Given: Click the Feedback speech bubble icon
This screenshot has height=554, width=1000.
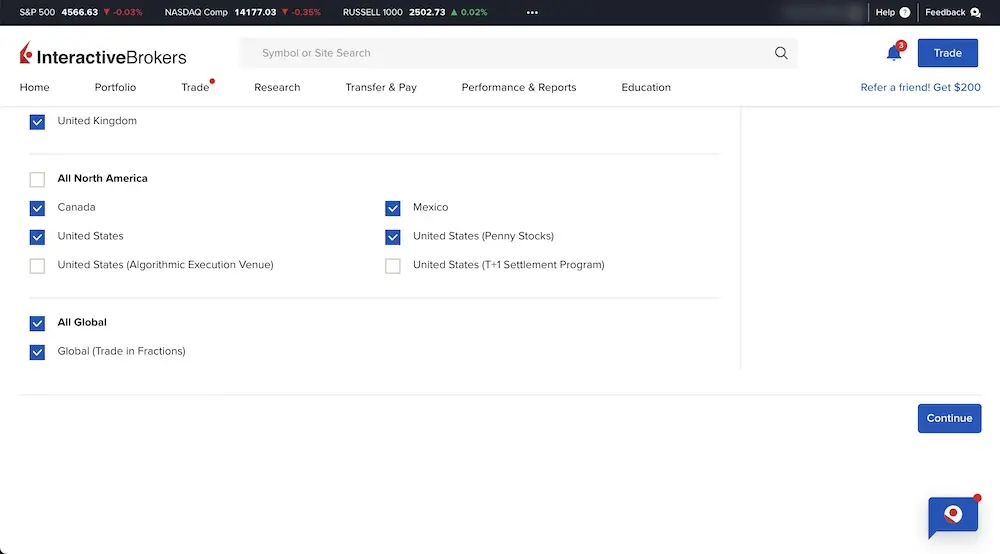Looking at the screenshot, I should click(975, 13).
